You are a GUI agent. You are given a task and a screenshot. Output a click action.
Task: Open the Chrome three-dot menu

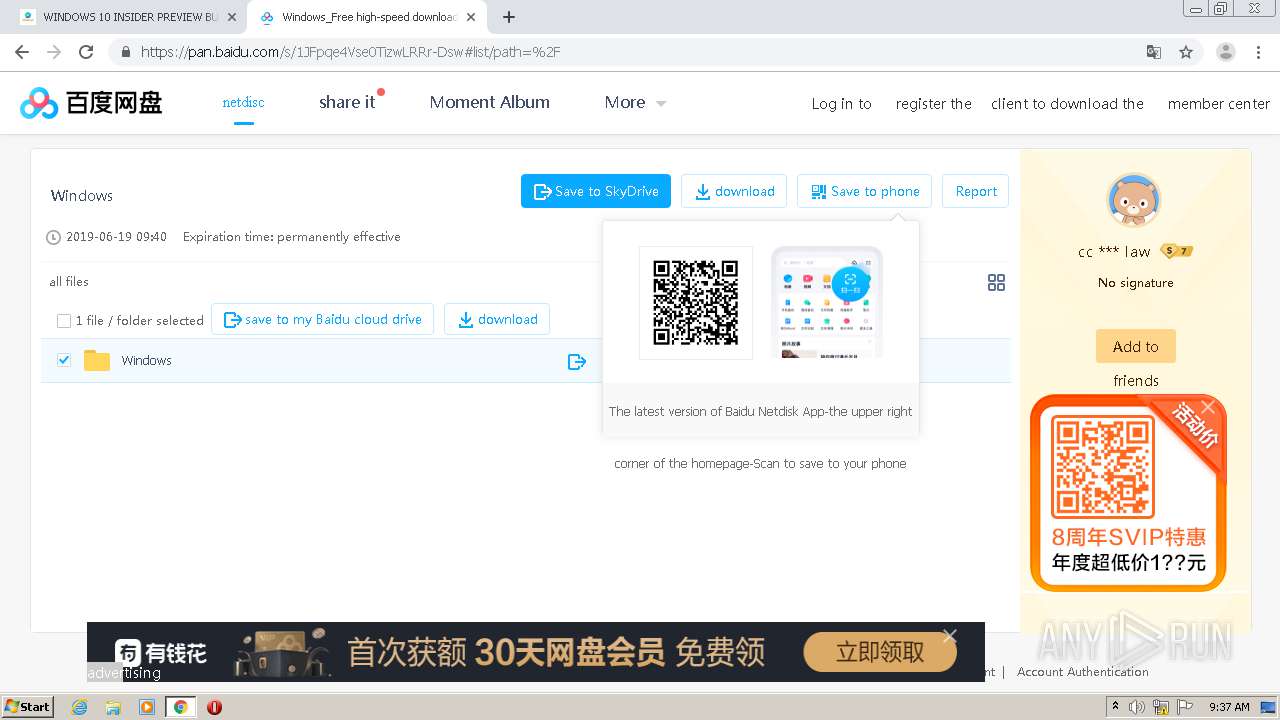(1259, 52)
